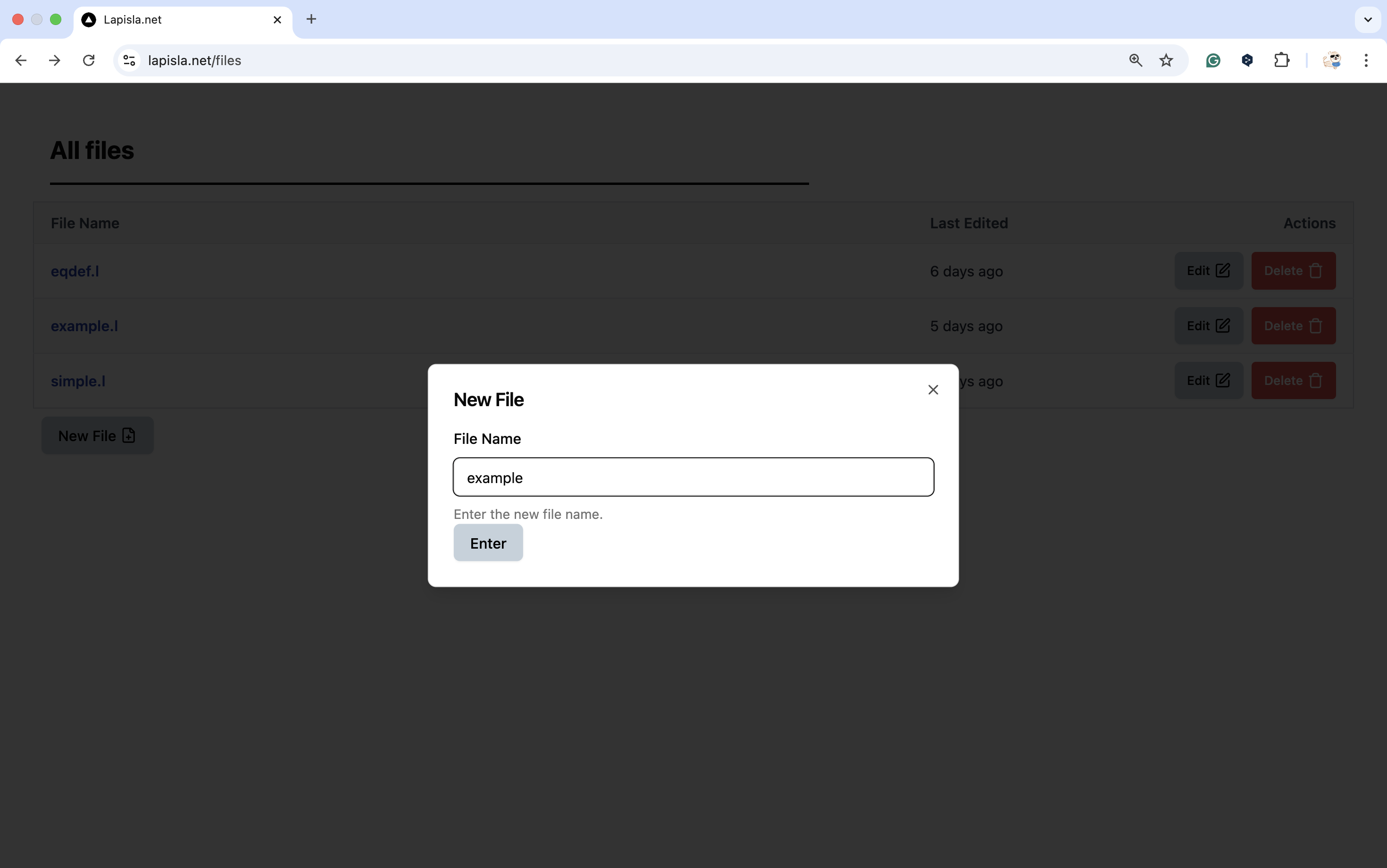Click the New File button below table
This screenshot has width=1387, height=868.
[x=98, y=436]
